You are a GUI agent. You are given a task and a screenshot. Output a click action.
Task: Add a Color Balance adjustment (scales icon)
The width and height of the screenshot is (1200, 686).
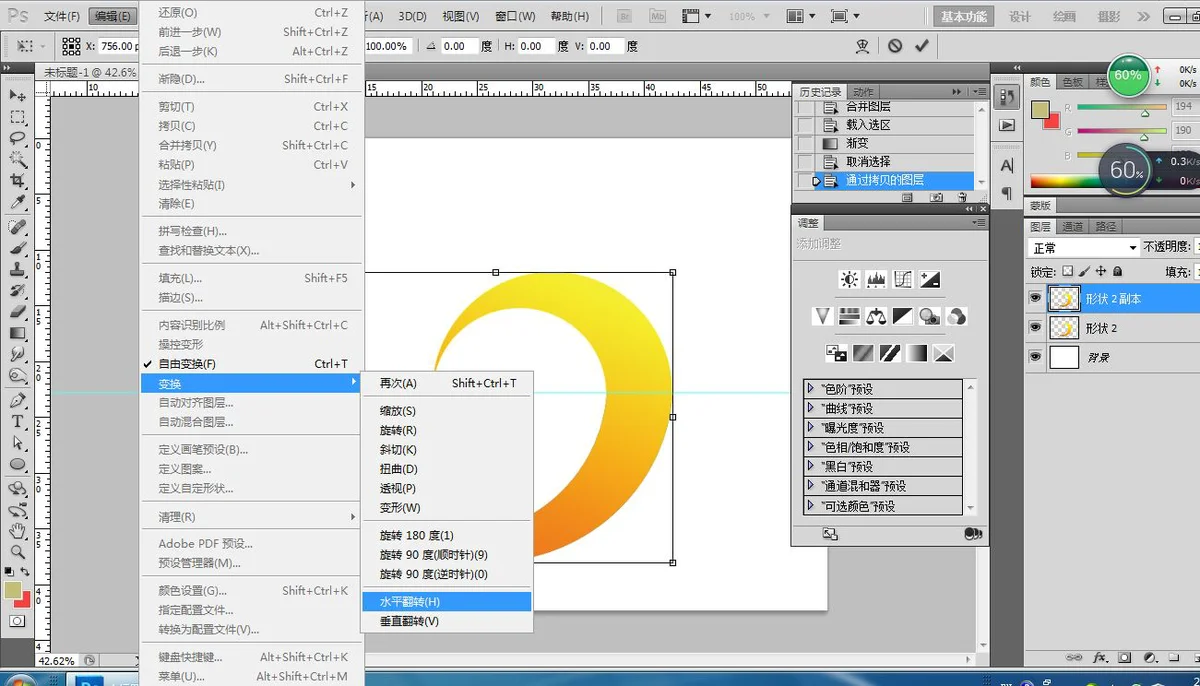(876, 316)
